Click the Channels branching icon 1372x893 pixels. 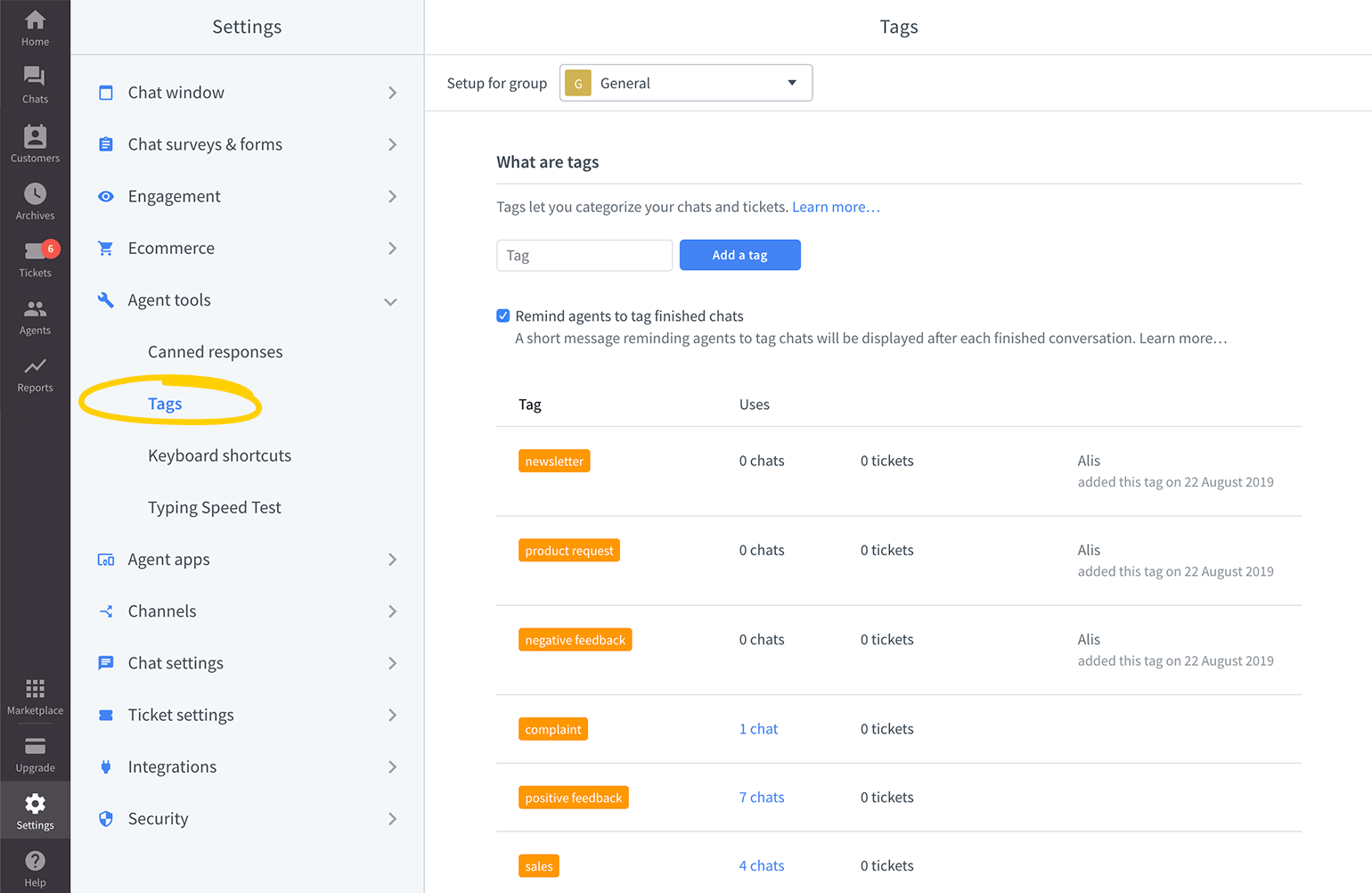coord(106,611)
